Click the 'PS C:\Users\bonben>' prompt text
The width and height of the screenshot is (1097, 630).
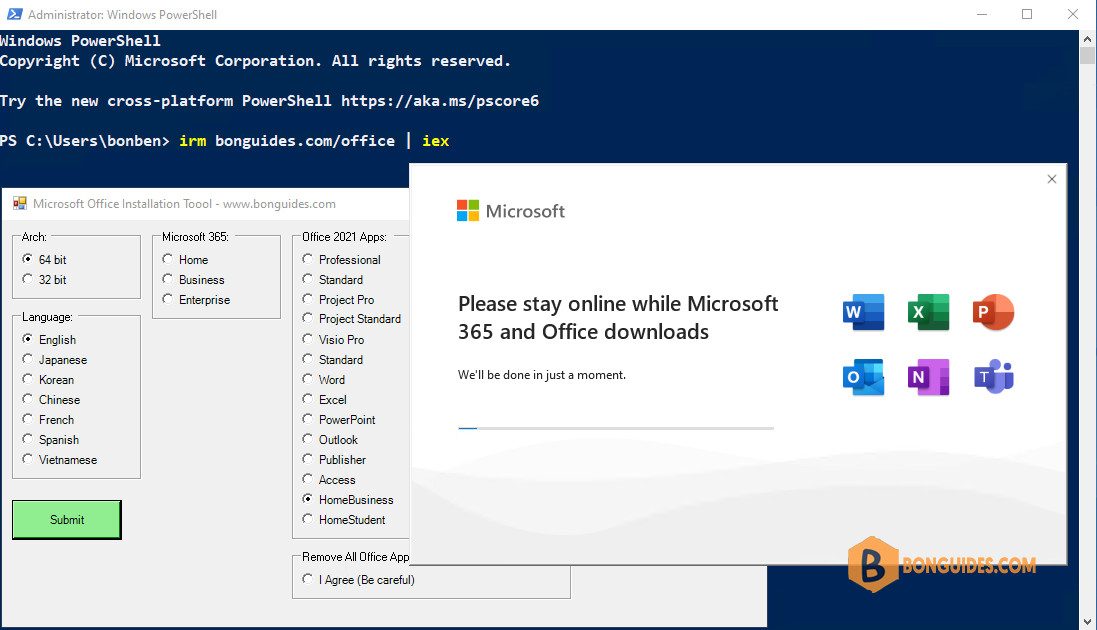[85, 141]
